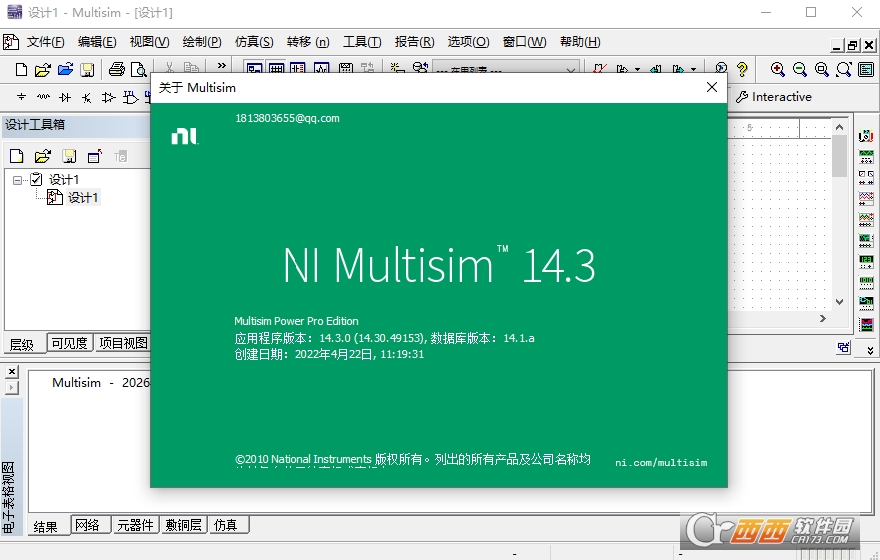This screenshot has width=880, height=560.
Task: Open the 工具(T) menu
Action: pyautogui.click(x=363, y=42)
